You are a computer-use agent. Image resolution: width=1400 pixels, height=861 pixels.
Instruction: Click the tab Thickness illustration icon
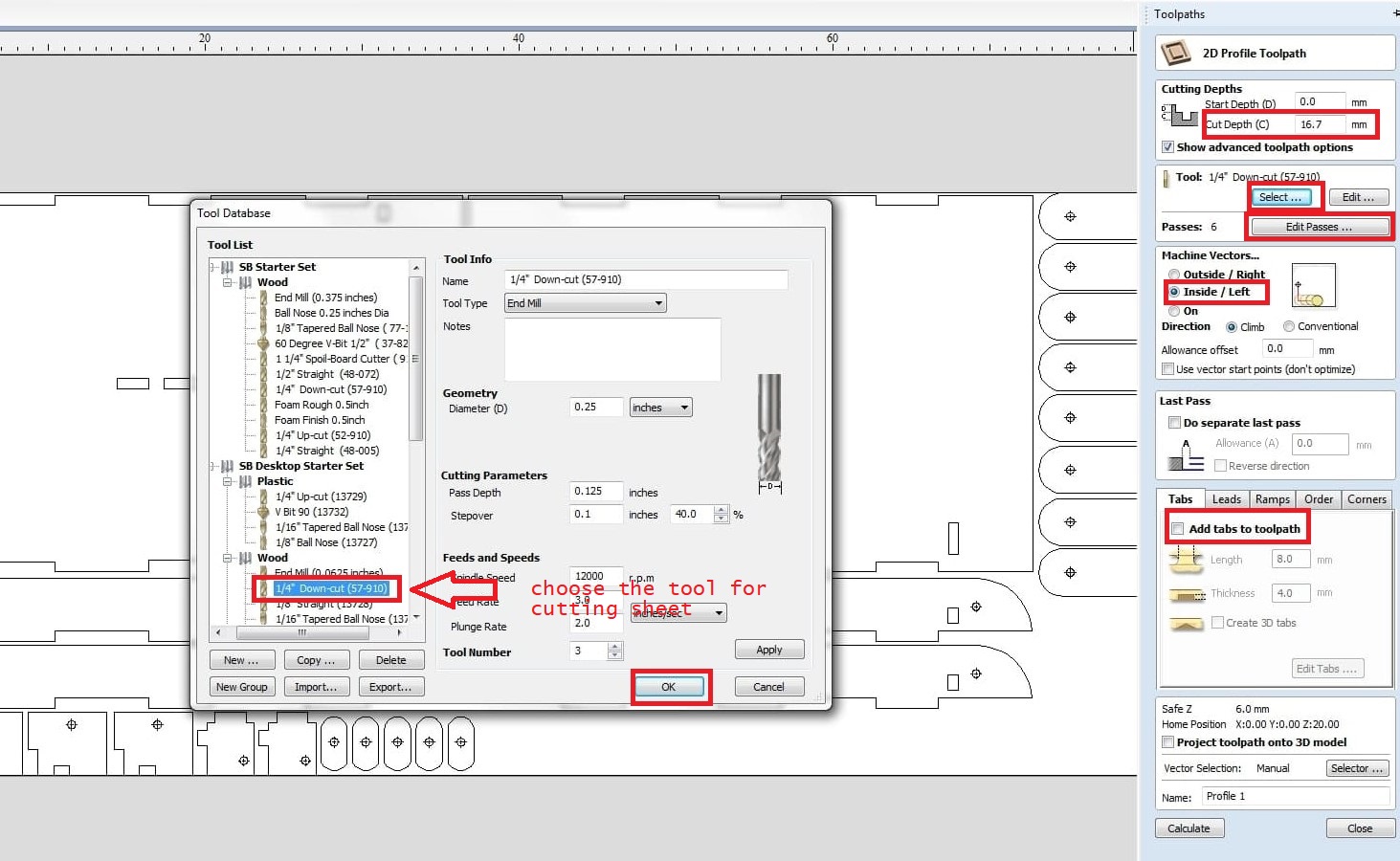(1187, 595)
